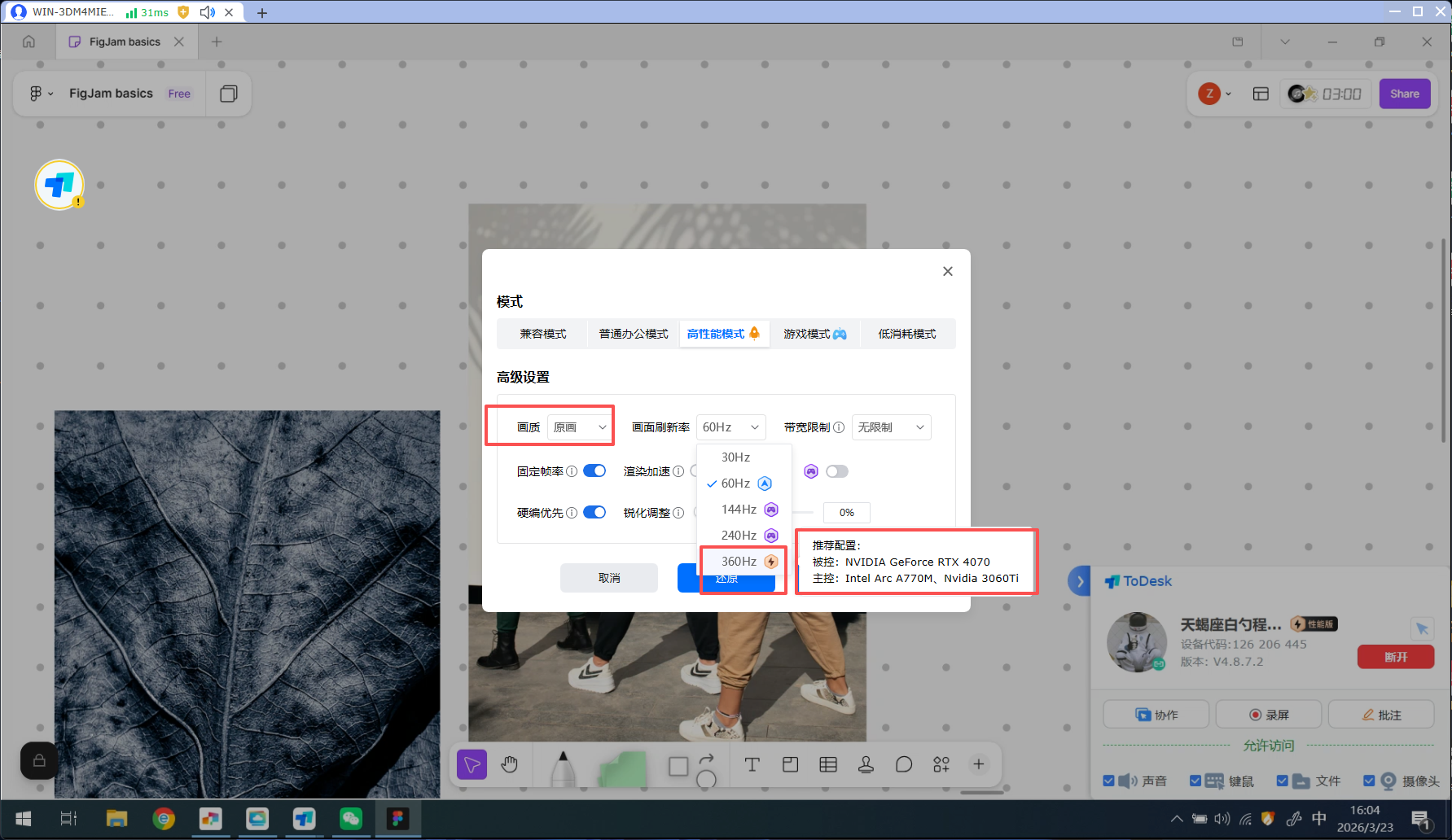Show hidden system tray icons chevron
Screen dimensions: 1452x840
coord(1176,819)
